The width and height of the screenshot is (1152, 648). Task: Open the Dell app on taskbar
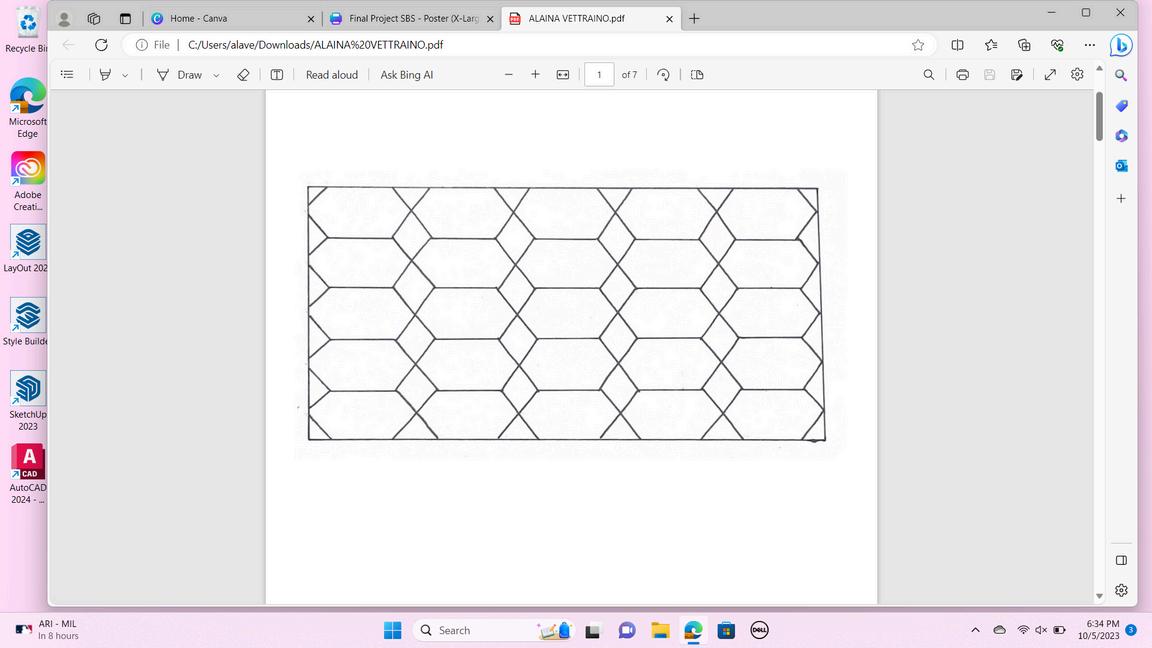tap(760, 630)
